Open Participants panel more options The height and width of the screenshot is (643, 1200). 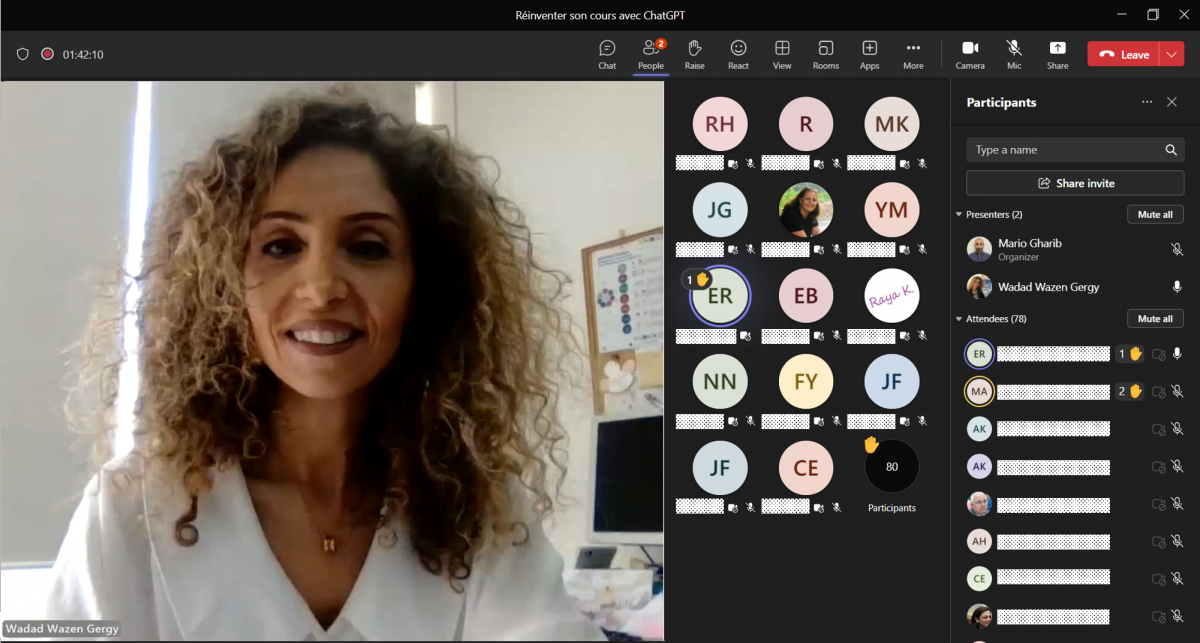pos(1147,102)
